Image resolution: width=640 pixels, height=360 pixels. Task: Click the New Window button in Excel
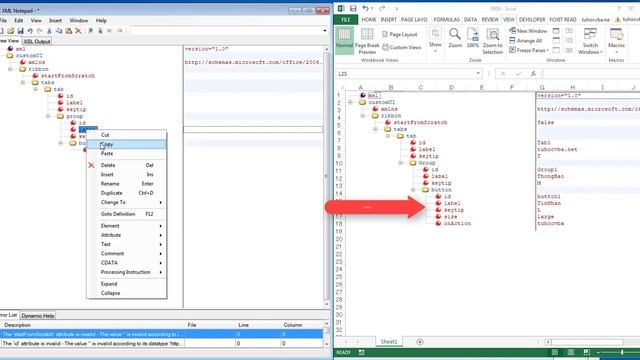click(x=528, y=31)
